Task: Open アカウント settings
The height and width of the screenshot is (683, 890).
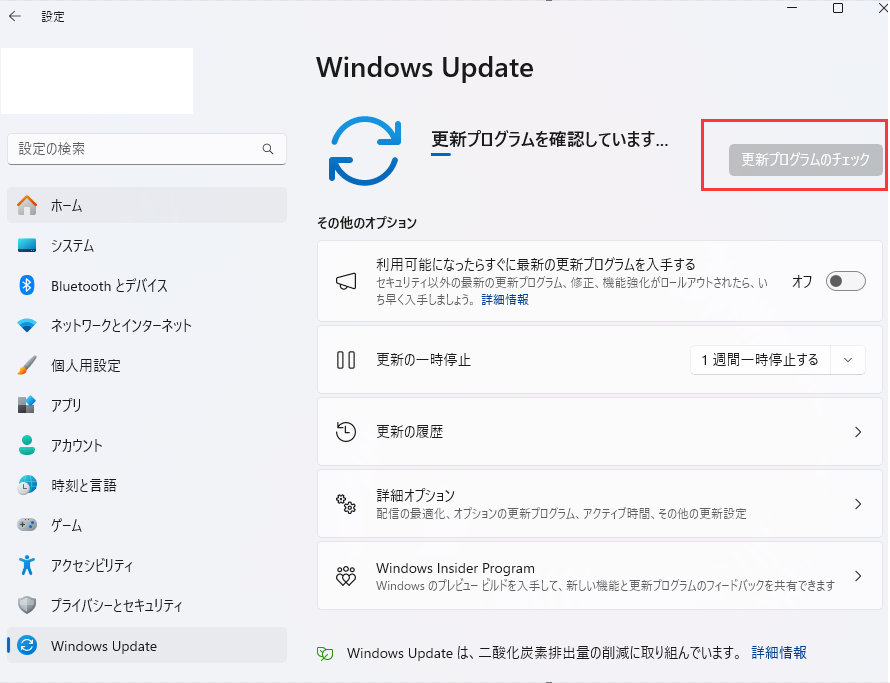Action: [147, 445]
